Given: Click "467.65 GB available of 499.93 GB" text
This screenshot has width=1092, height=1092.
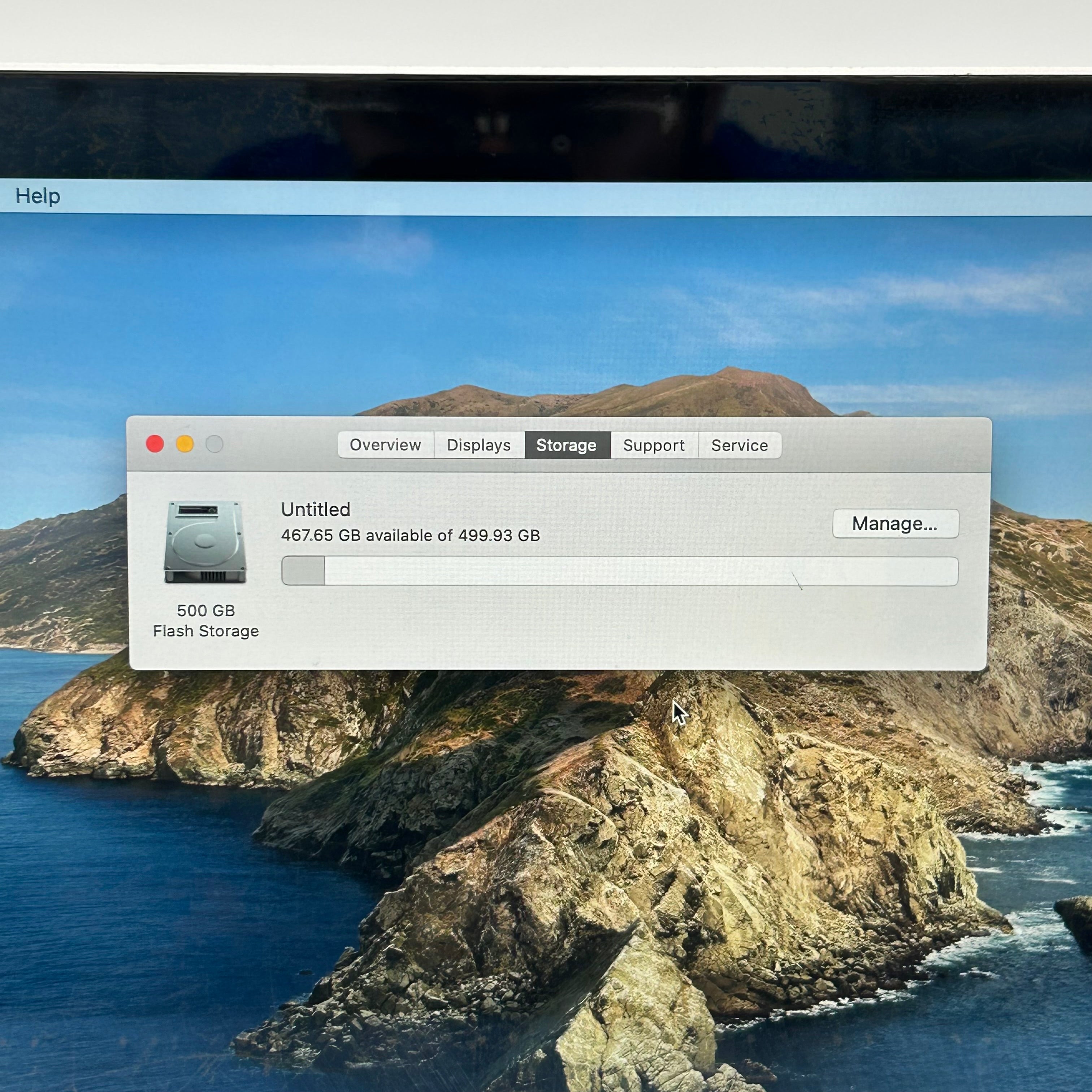Looking at the screenshot, I should (x=410, y=535).
